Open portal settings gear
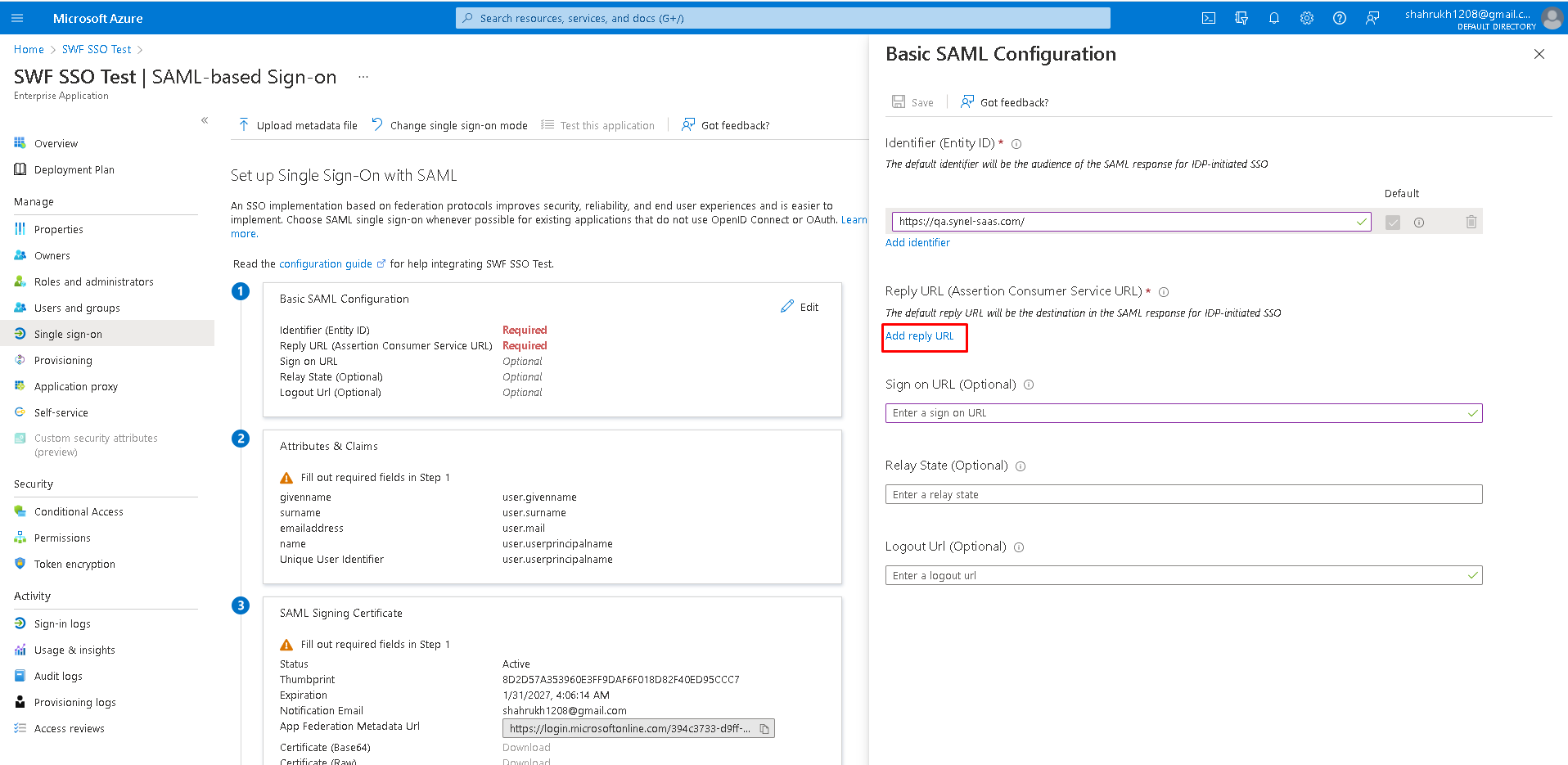Viewport: 1568px width, 765px height. pyautogui.click(x=1307, y=18)
